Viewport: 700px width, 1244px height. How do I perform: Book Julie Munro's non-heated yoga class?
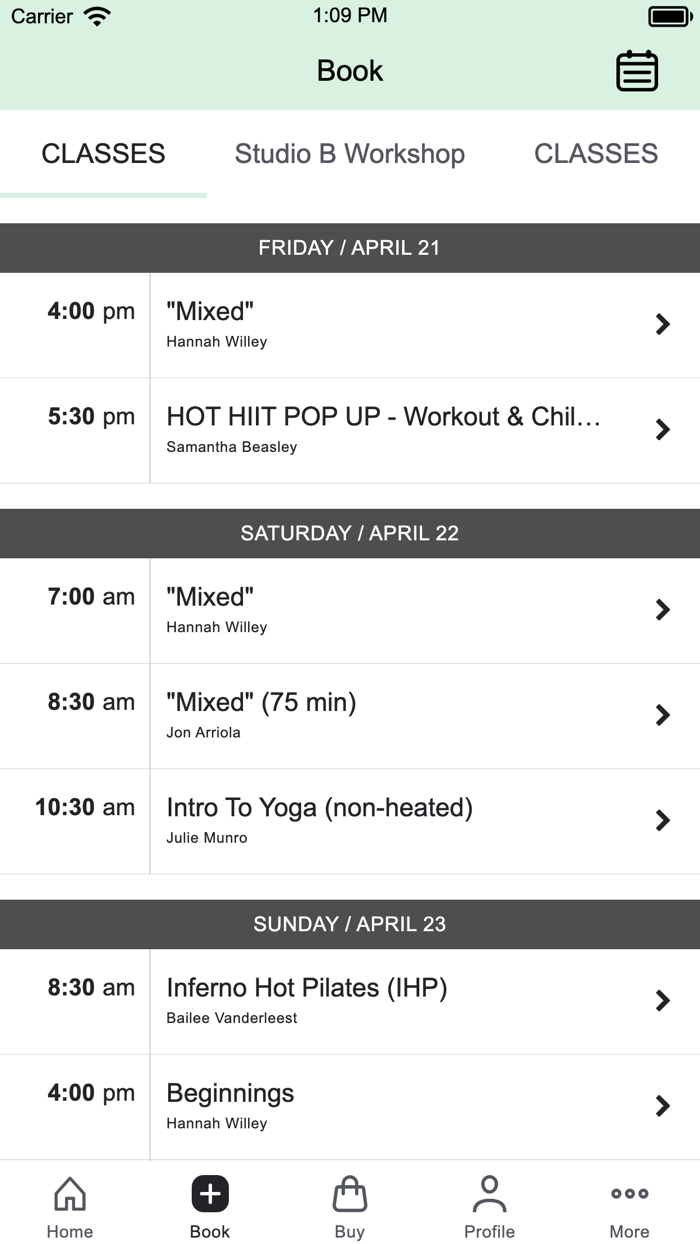[x=400, y=820]
